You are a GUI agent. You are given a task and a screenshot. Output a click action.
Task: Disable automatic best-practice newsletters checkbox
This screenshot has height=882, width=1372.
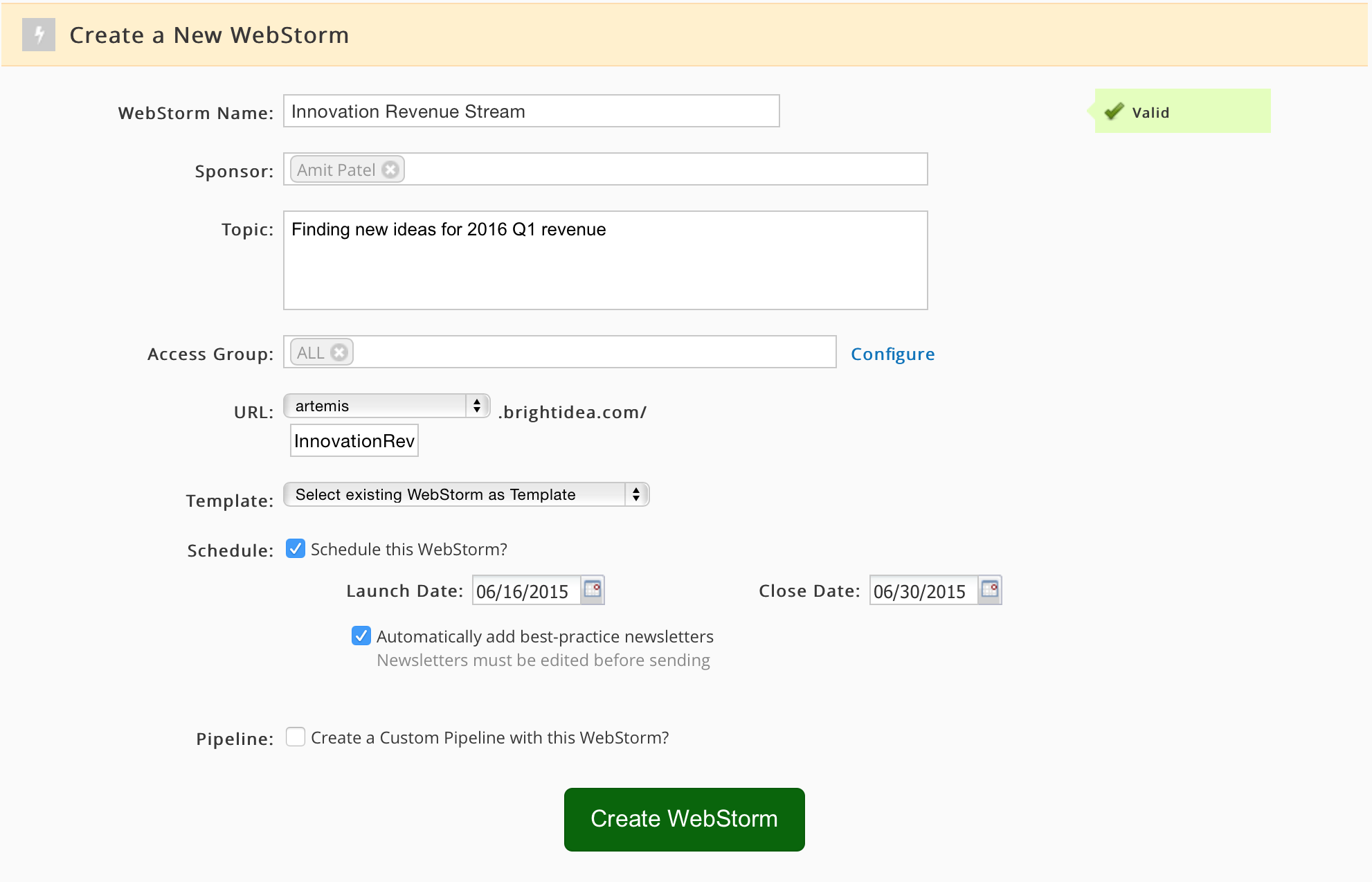361,636
